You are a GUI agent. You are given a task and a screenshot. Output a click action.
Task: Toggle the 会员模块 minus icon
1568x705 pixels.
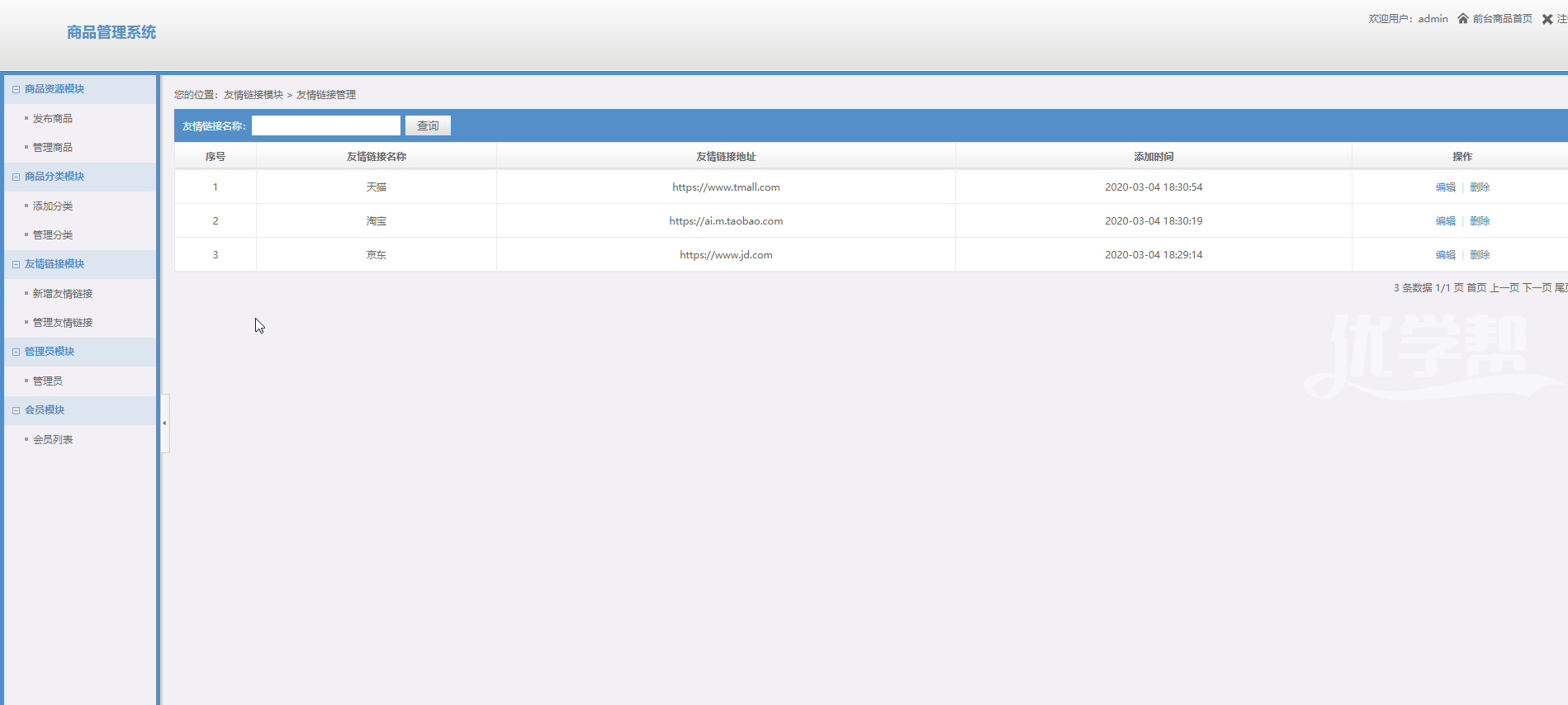[17, 410]
